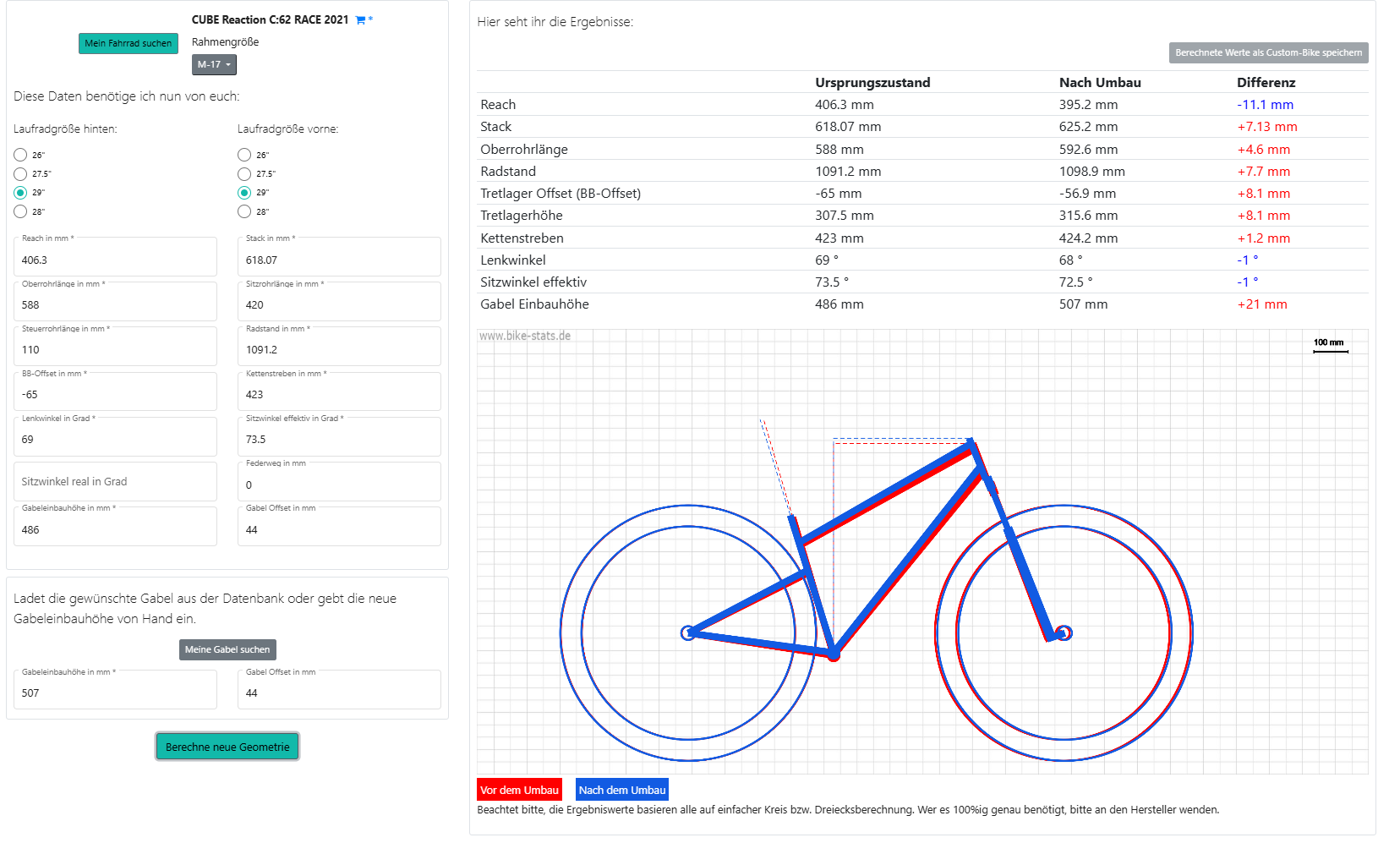
Task: Click the blue Nach dem Umbau legend
Action: 622,790
